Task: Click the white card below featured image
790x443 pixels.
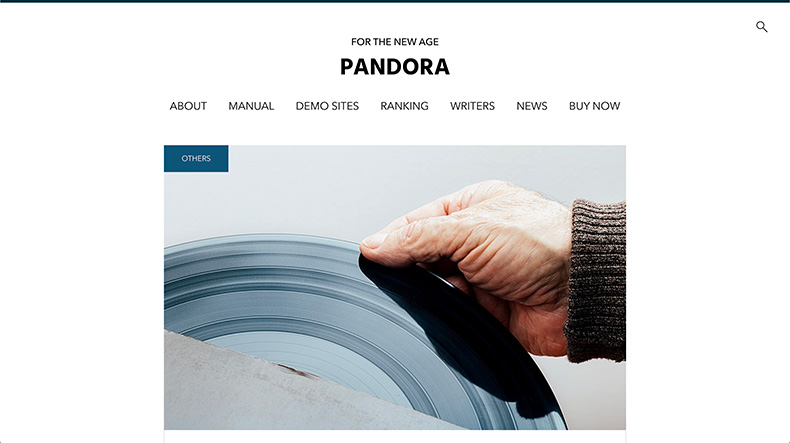Action: [394, 436]
